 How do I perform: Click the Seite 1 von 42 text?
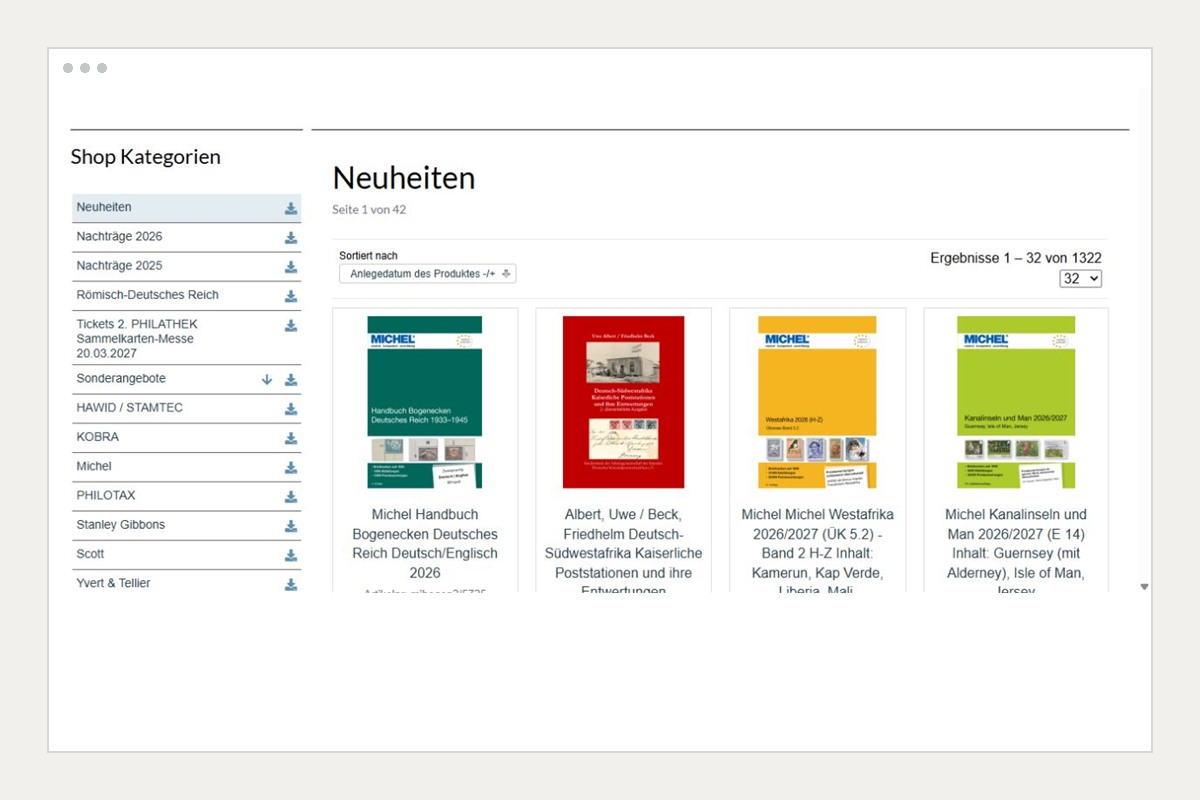pyautogui.click(x=369, y=210)
